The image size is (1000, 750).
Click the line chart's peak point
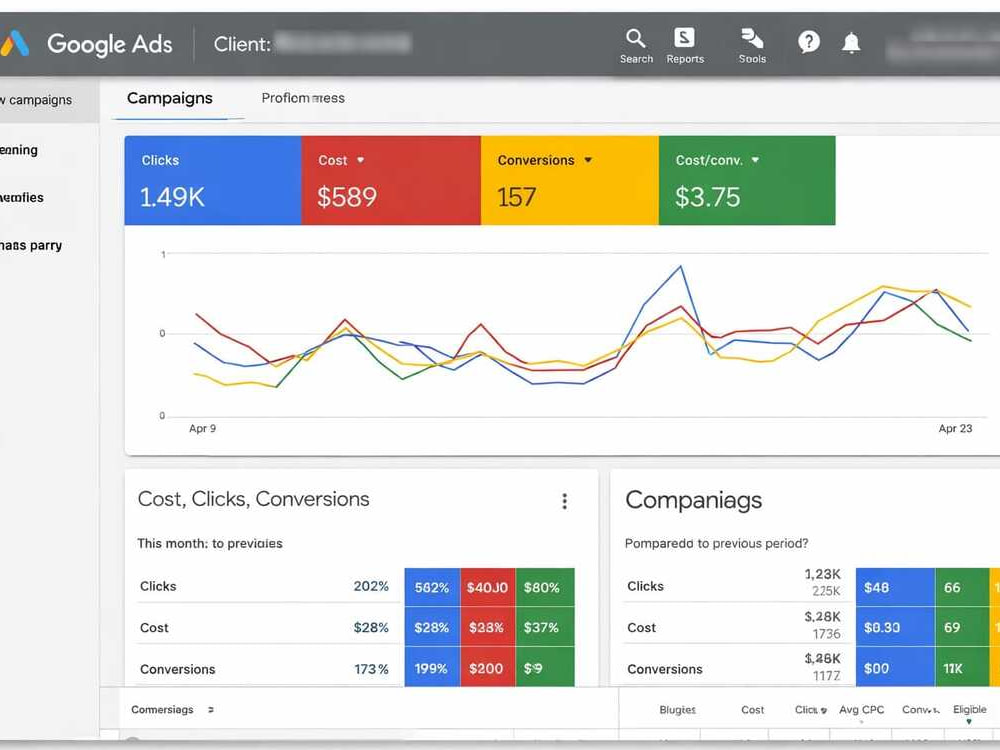coord(680,267)
